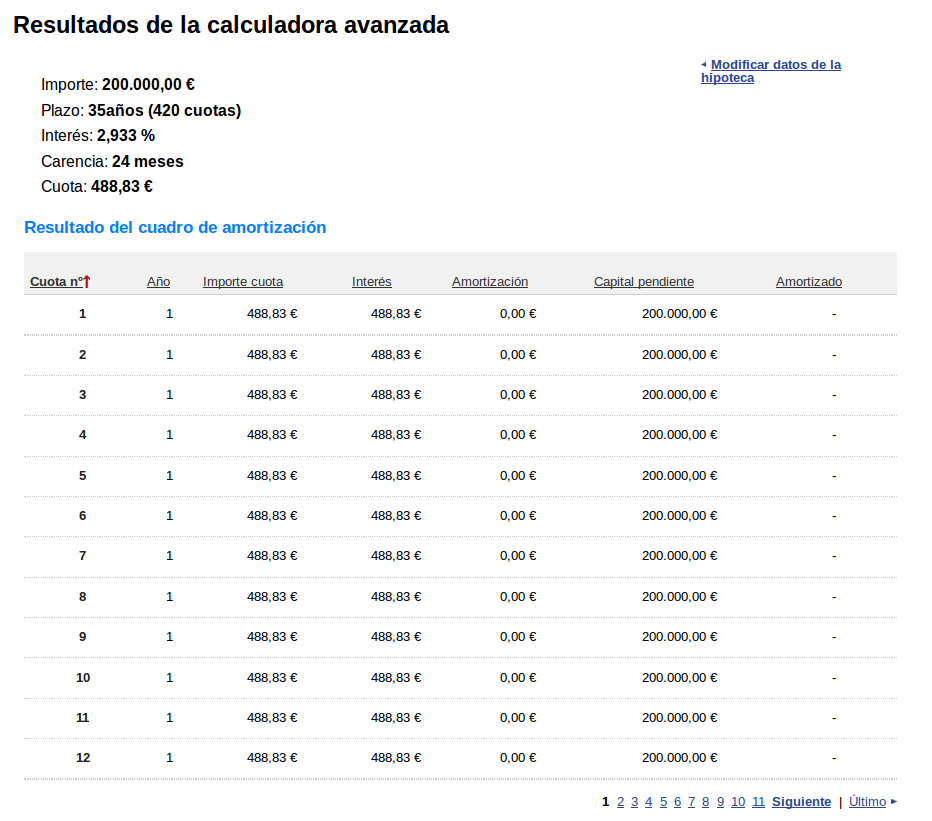Image resolution: width=932 pixels, height=821 pixels.
Task: Go to page 10 of the table
Action: coord(738,802)
